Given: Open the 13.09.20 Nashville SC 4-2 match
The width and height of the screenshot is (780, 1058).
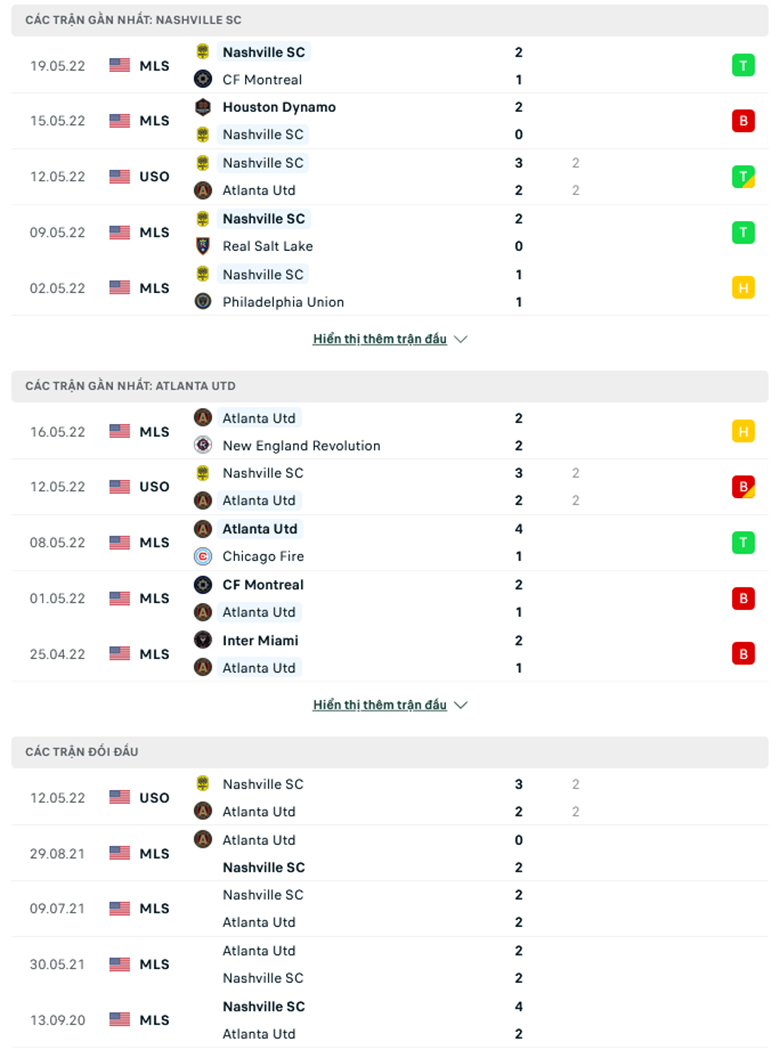Looking at the screenshot, I should click(x=390, y=1020).
